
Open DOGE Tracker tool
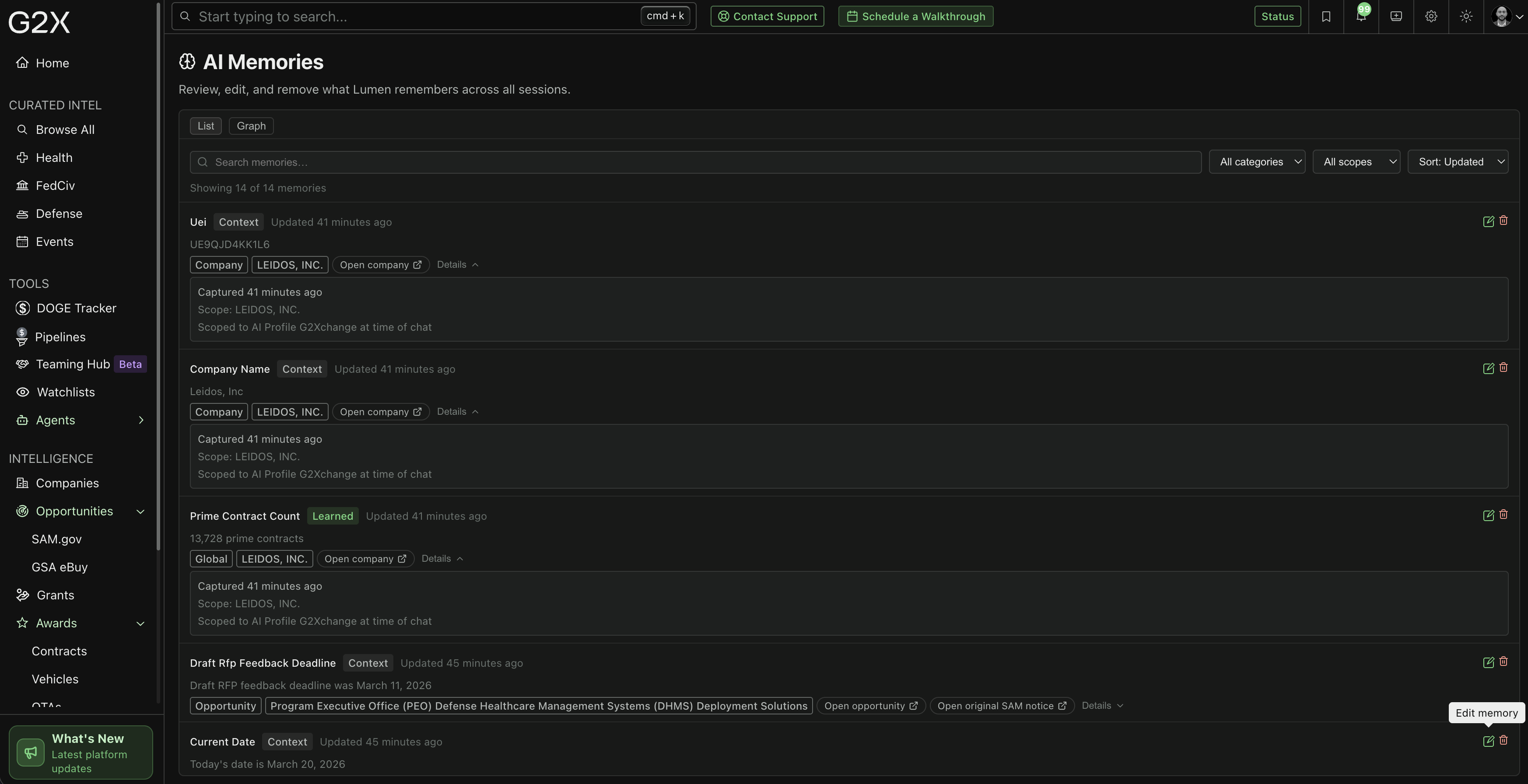pyautogui.click(x=66, y=308)
